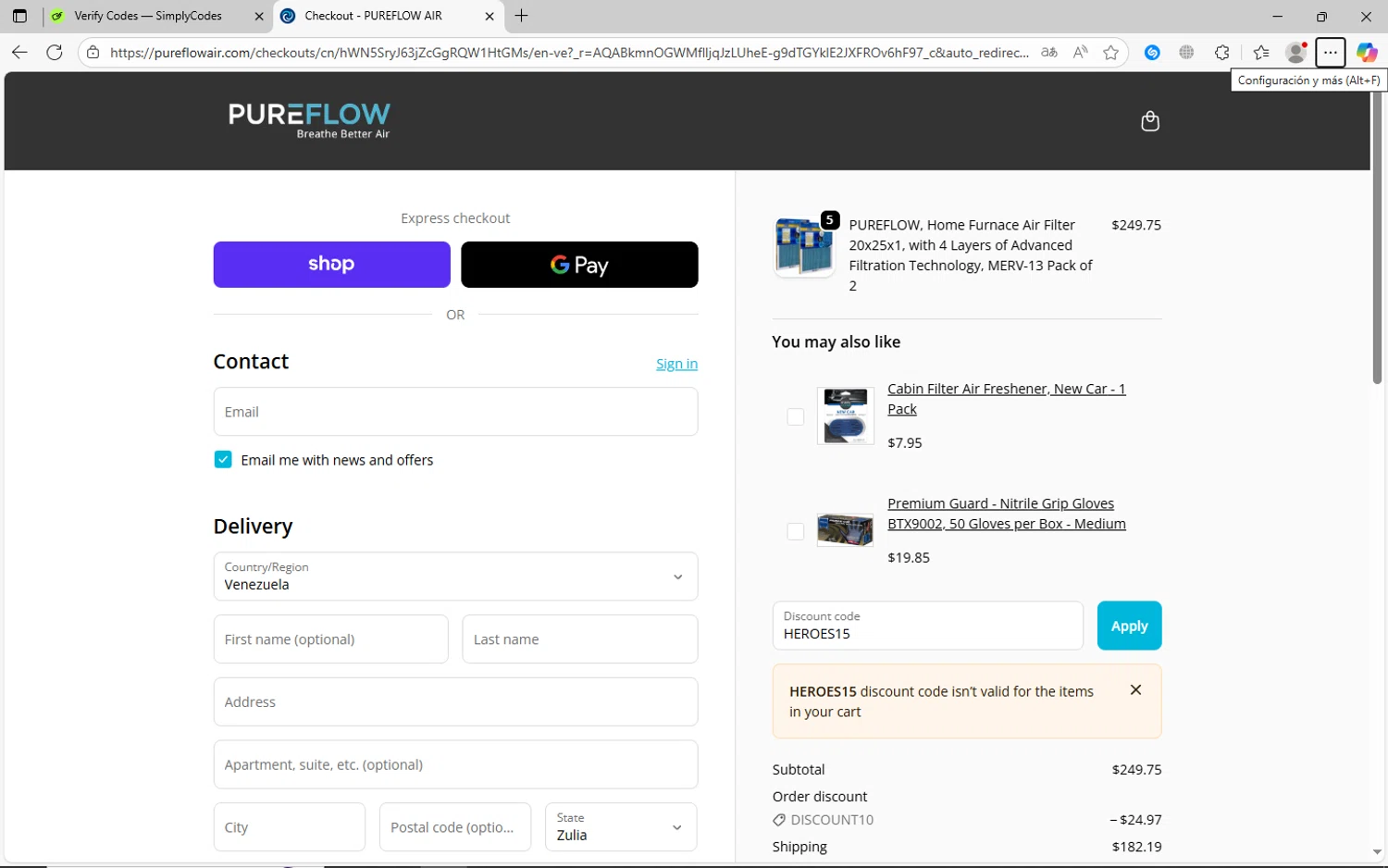Pay with the Google Pay button
The height and width of the screenshot is (868, 1388).
(x=579, y=265)
